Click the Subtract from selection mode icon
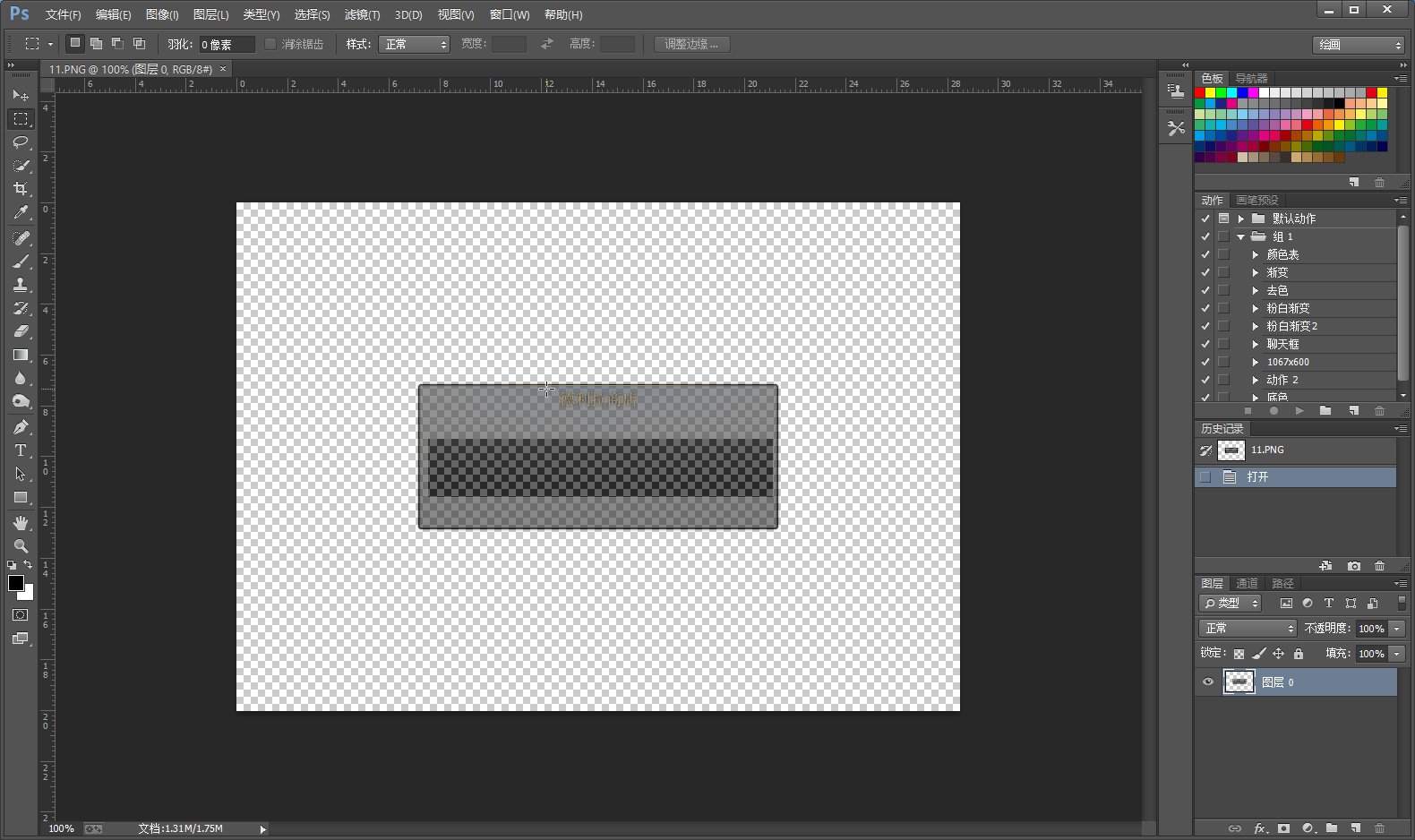This screenshot has width=1415, height=840. 117,43
